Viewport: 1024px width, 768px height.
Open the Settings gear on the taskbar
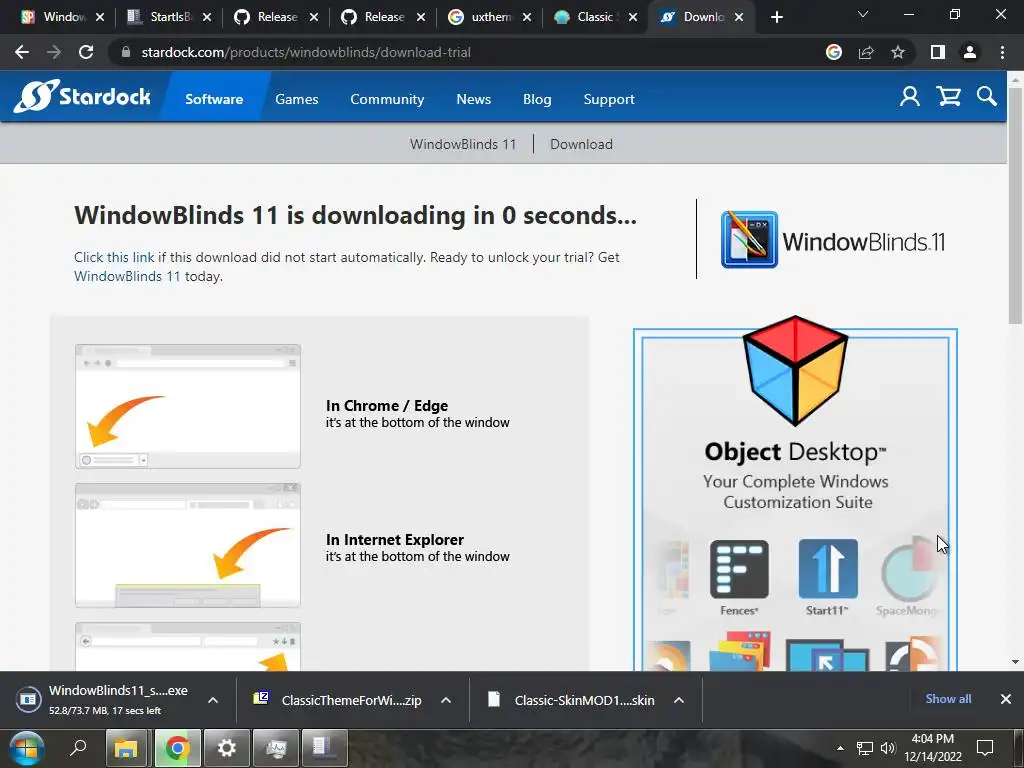(x=227, y=748)
